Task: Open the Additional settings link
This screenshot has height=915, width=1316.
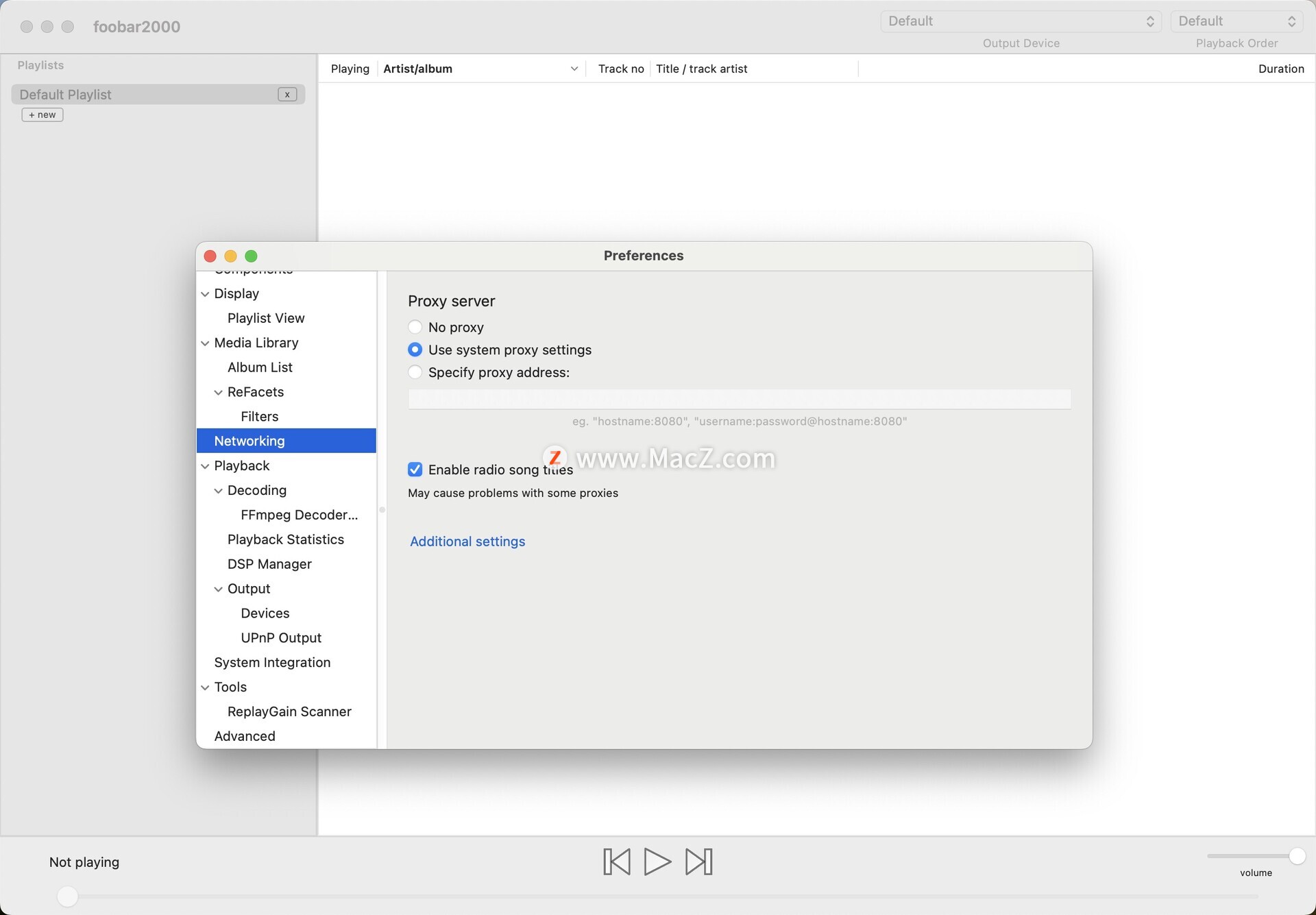Action: [467, 541]
